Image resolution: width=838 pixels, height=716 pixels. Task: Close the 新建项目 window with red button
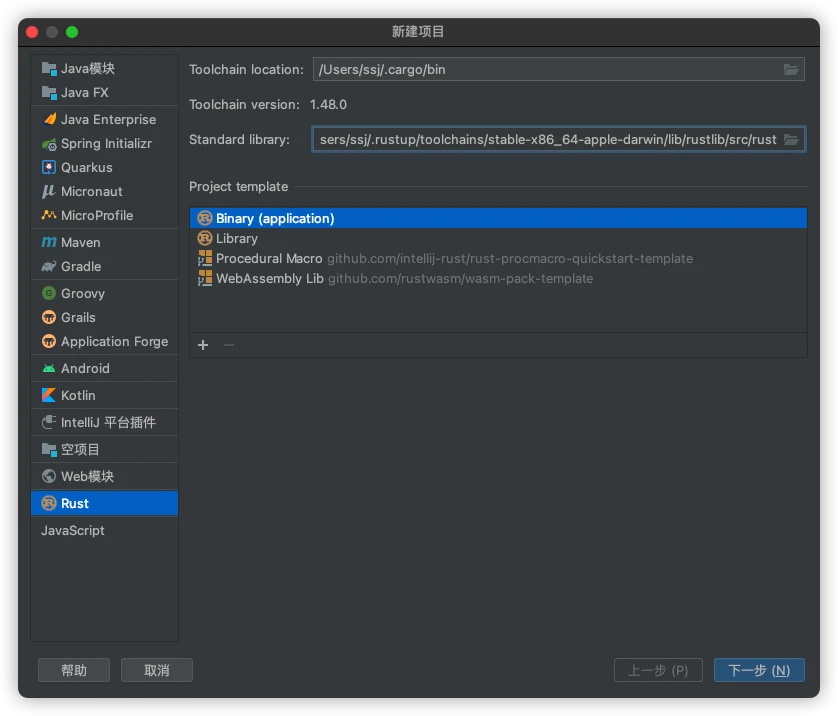coord(32,32)
